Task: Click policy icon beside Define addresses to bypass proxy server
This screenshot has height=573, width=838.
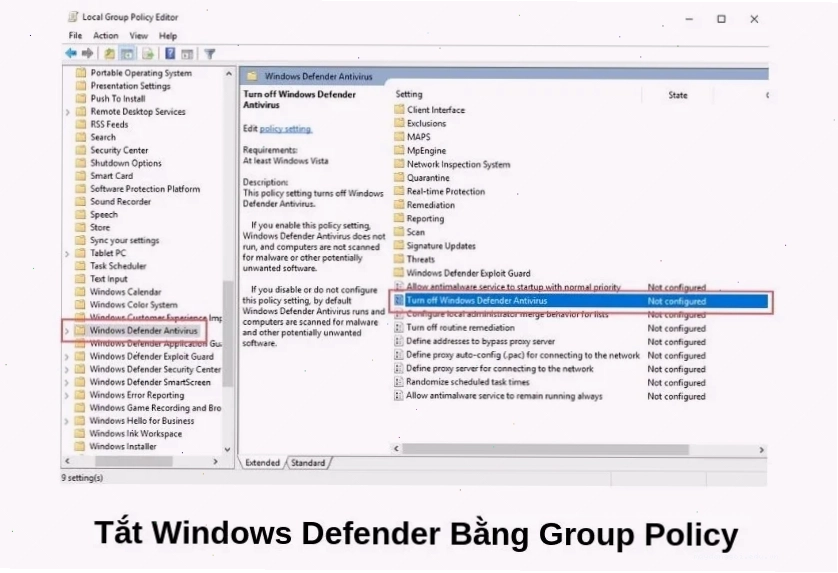Action: click(398, 341)
